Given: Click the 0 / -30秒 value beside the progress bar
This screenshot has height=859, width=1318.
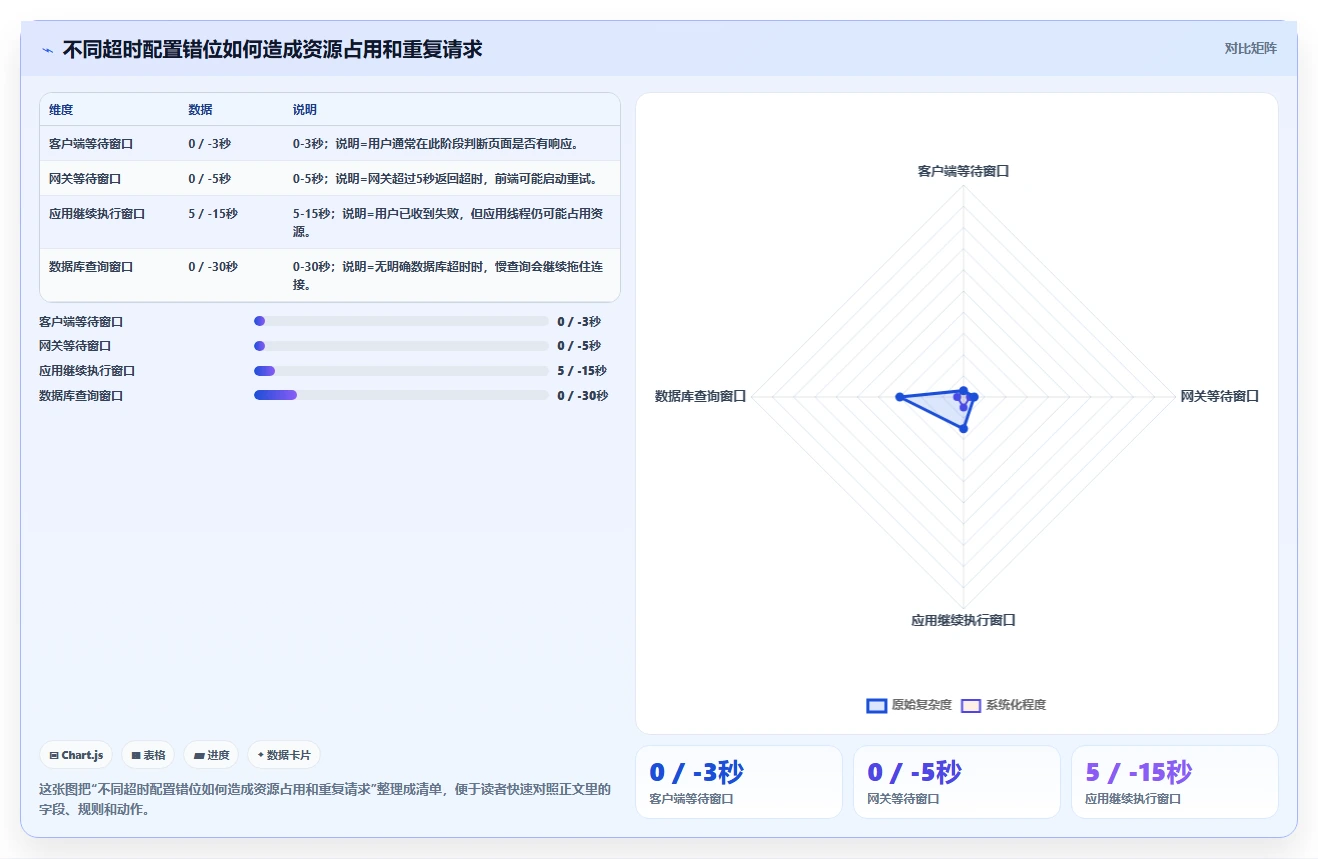Looking at the screenshot, I should 582,396.
